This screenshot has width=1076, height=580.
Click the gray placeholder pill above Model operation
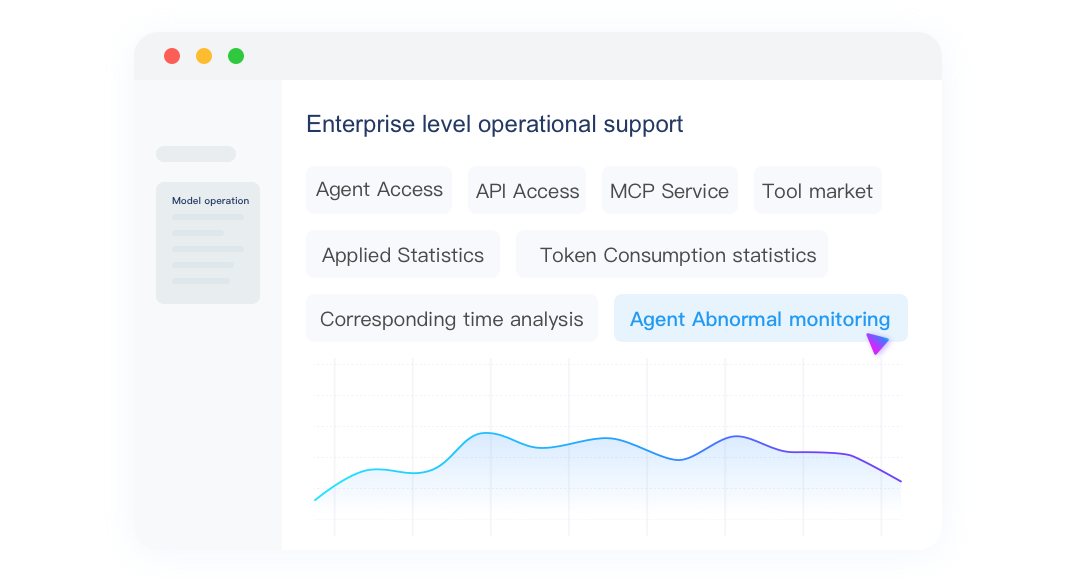click(x=196, y=154)
